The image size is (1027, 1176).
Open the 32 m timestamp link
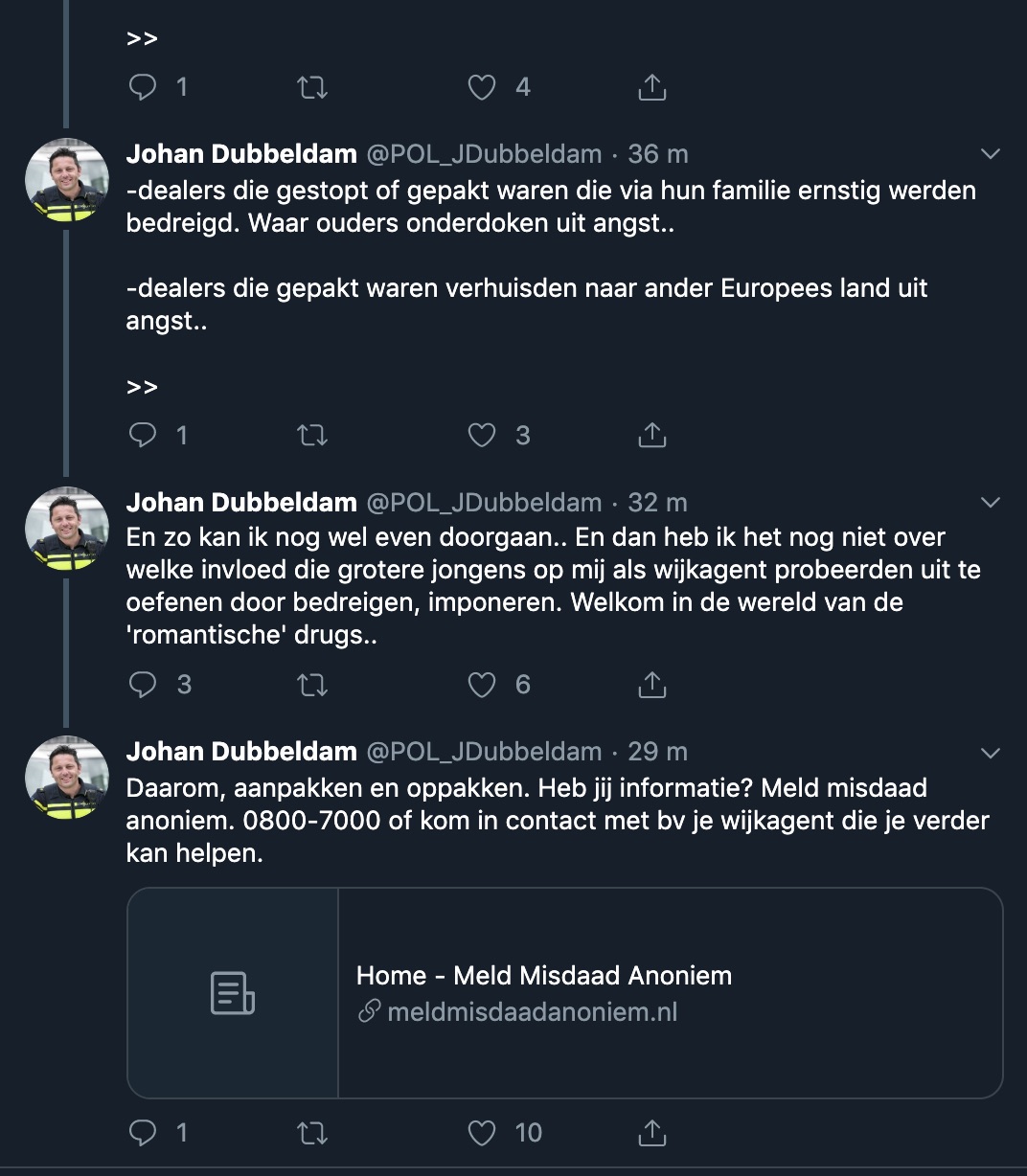coord(657,503)
